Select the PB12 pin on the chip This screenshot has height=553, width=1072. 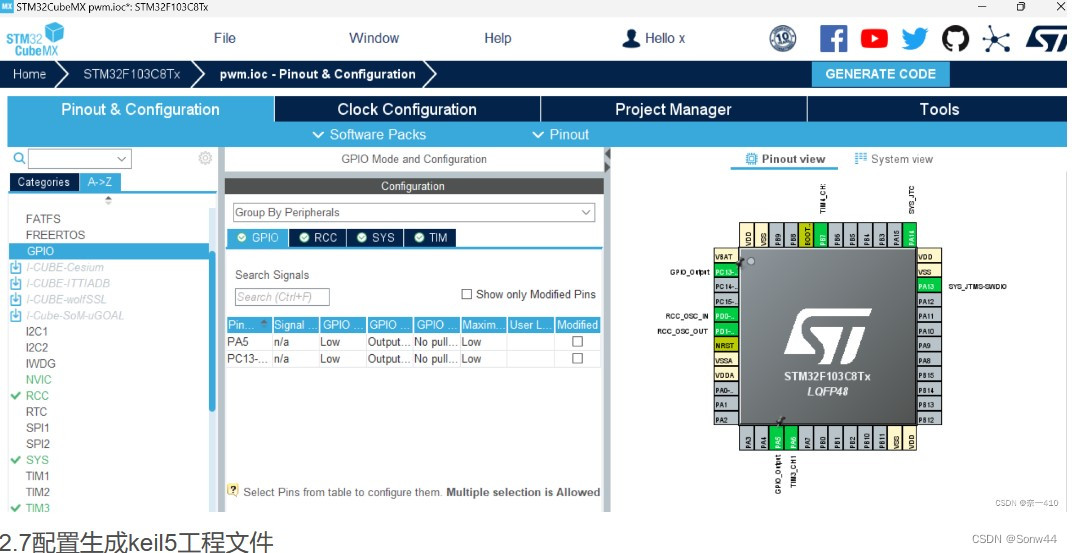pos(929,419)
